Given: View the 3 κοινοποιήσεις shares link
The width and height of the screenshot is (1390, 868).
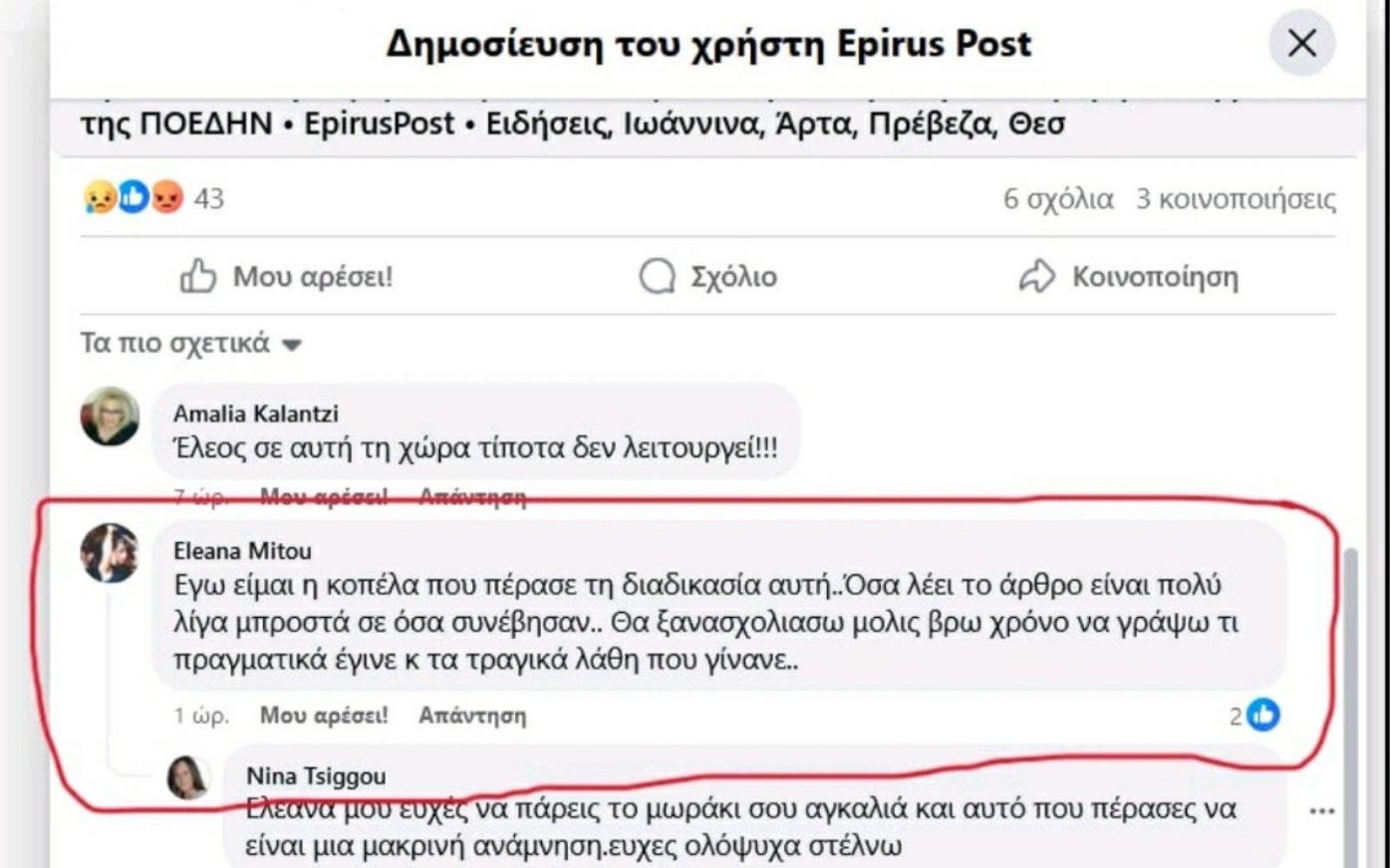Looking at the screenshot, I should pyautogui.click(x=1236, y=198).
